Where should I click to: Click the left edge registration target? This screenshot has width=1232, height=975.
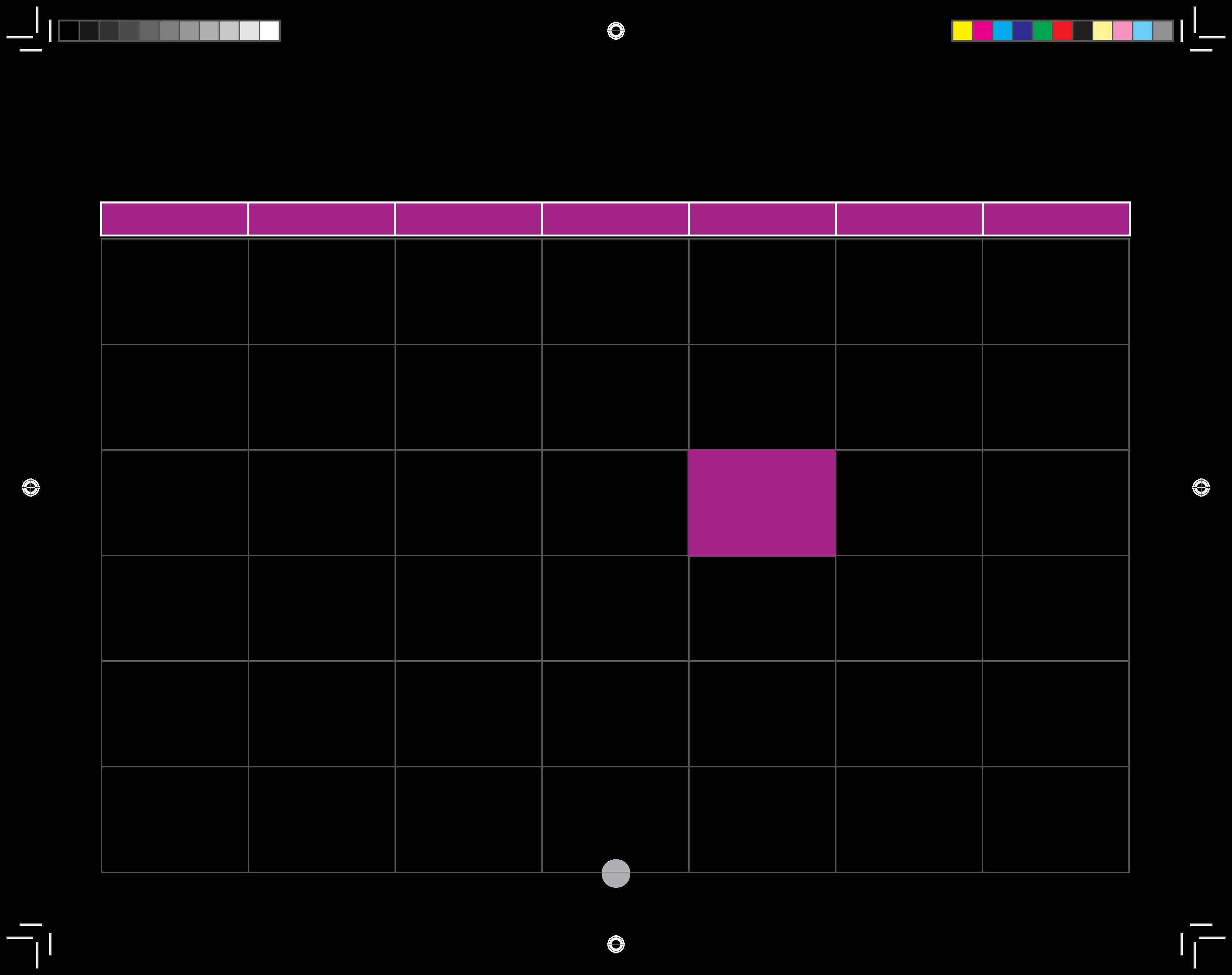pyautogui.click(x=31, y=487)
